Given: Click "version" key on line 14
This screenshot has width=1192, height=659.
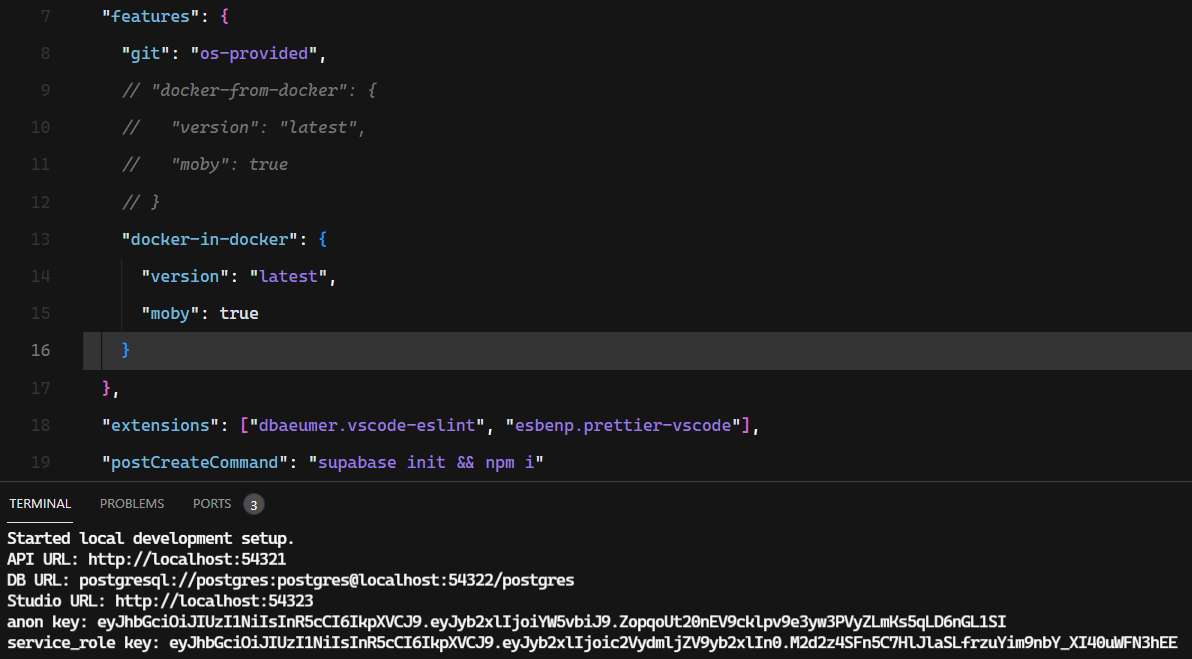Looking at the screenshot, I should pos(185,277).
